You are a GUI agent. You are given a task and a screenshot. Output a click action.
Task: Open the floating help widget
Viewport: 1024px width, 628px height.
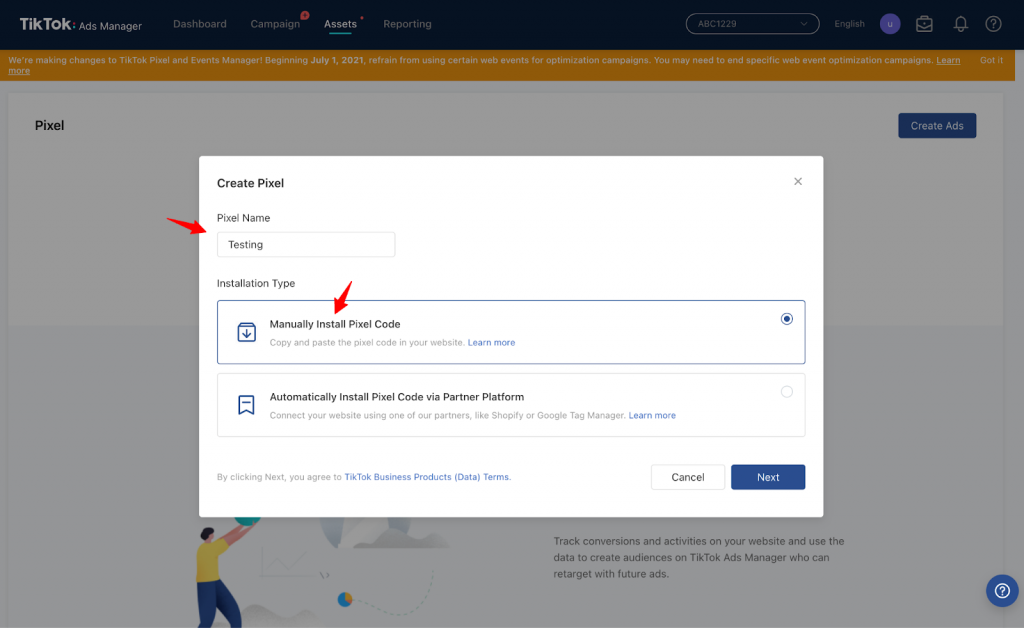click(1002, 591)
